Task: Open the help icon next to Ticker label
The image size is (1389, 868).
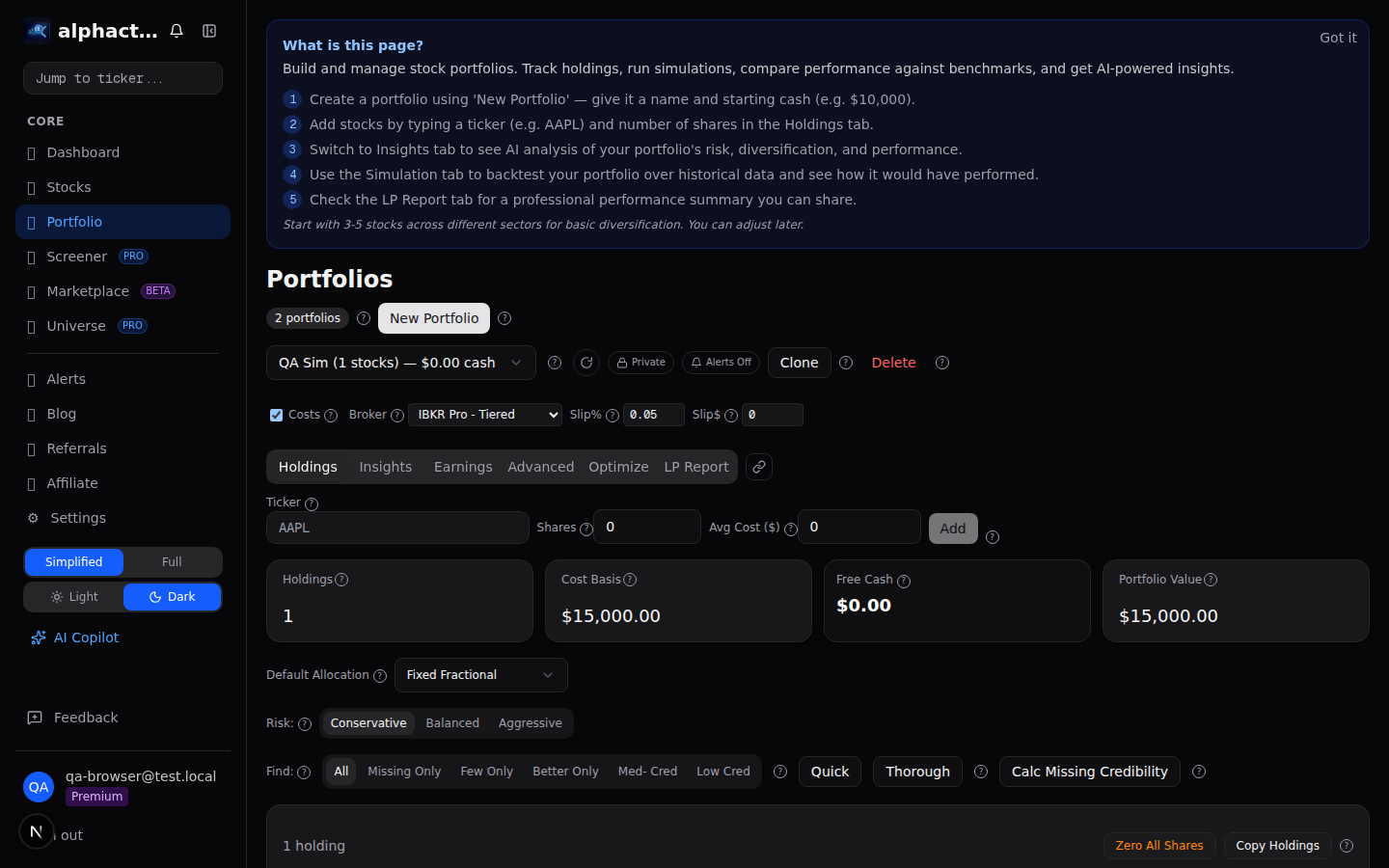Action: coord(309,502)
